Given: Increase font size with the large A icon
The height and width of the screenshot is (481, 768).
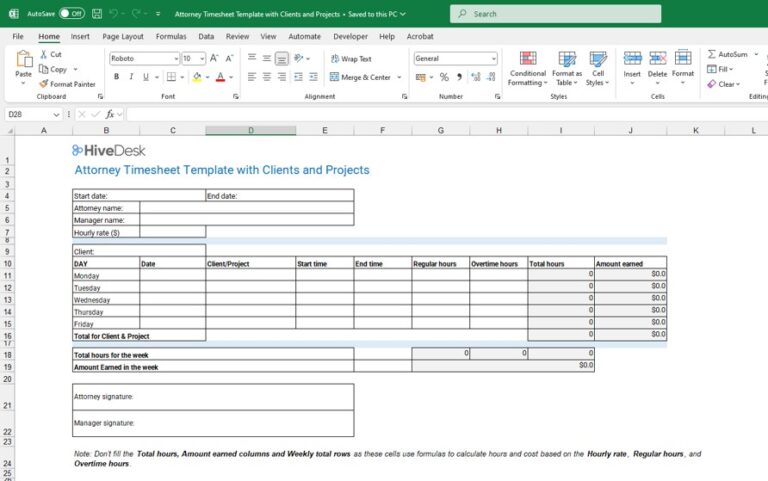Looking at the screenshot, I should (214, 58).
